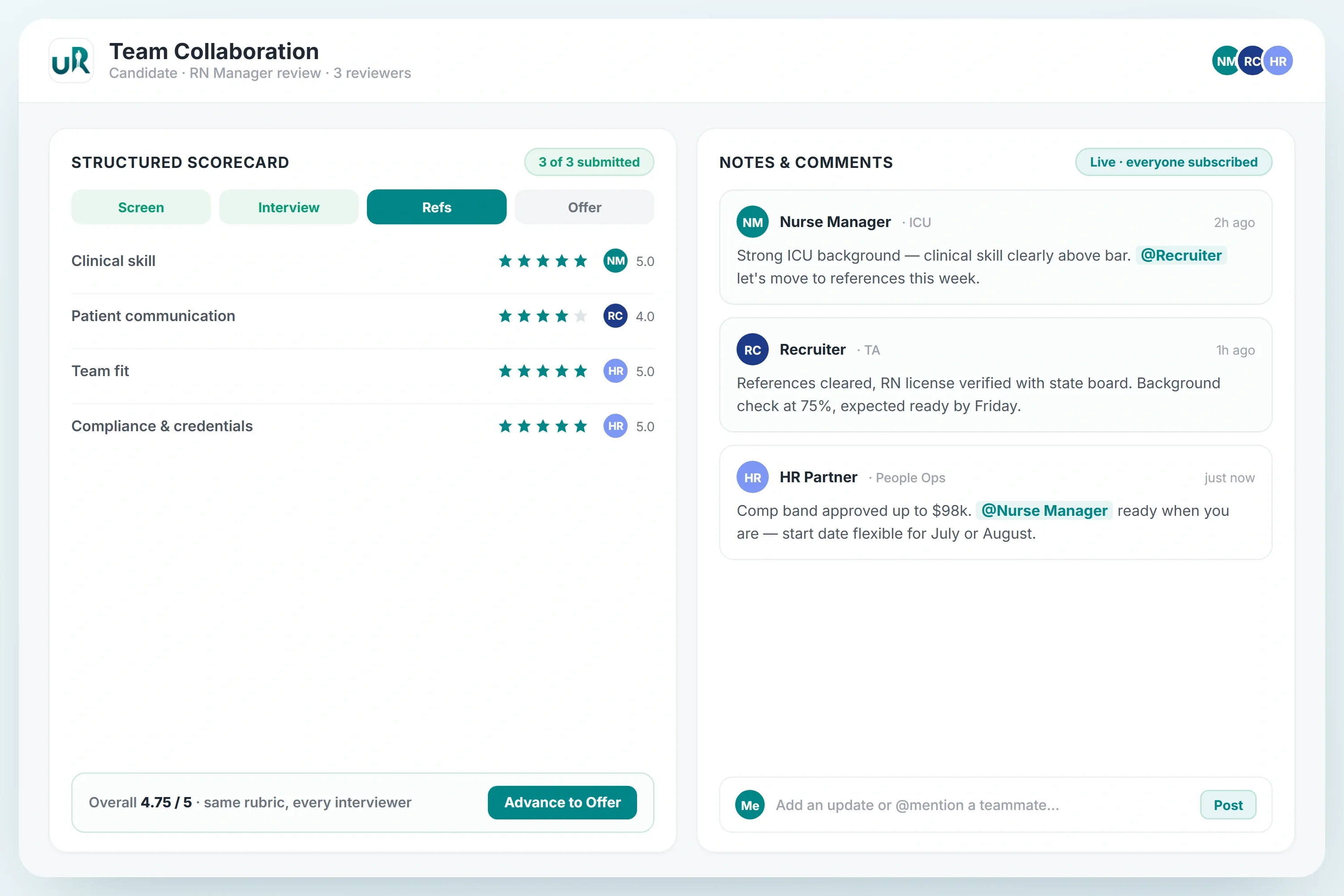Click Recruiter's References cleared comment text
The height and width of the screenshot is (896, 1344).
(978, 394)
